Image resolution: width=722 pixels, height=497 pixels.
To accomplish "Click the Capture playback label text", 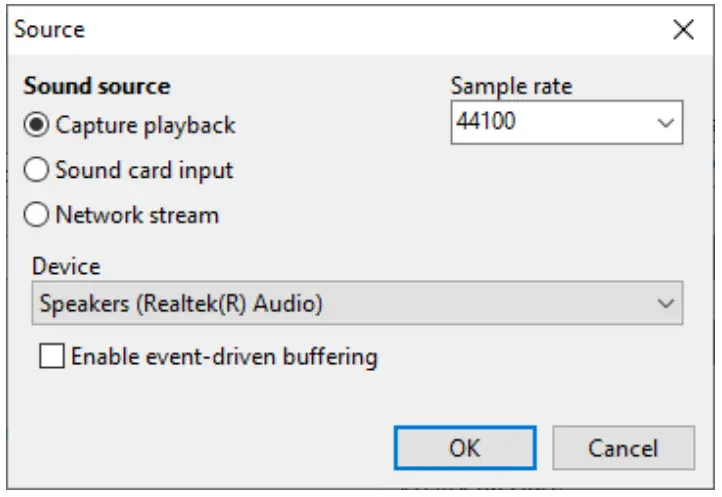I will point(146,126).
